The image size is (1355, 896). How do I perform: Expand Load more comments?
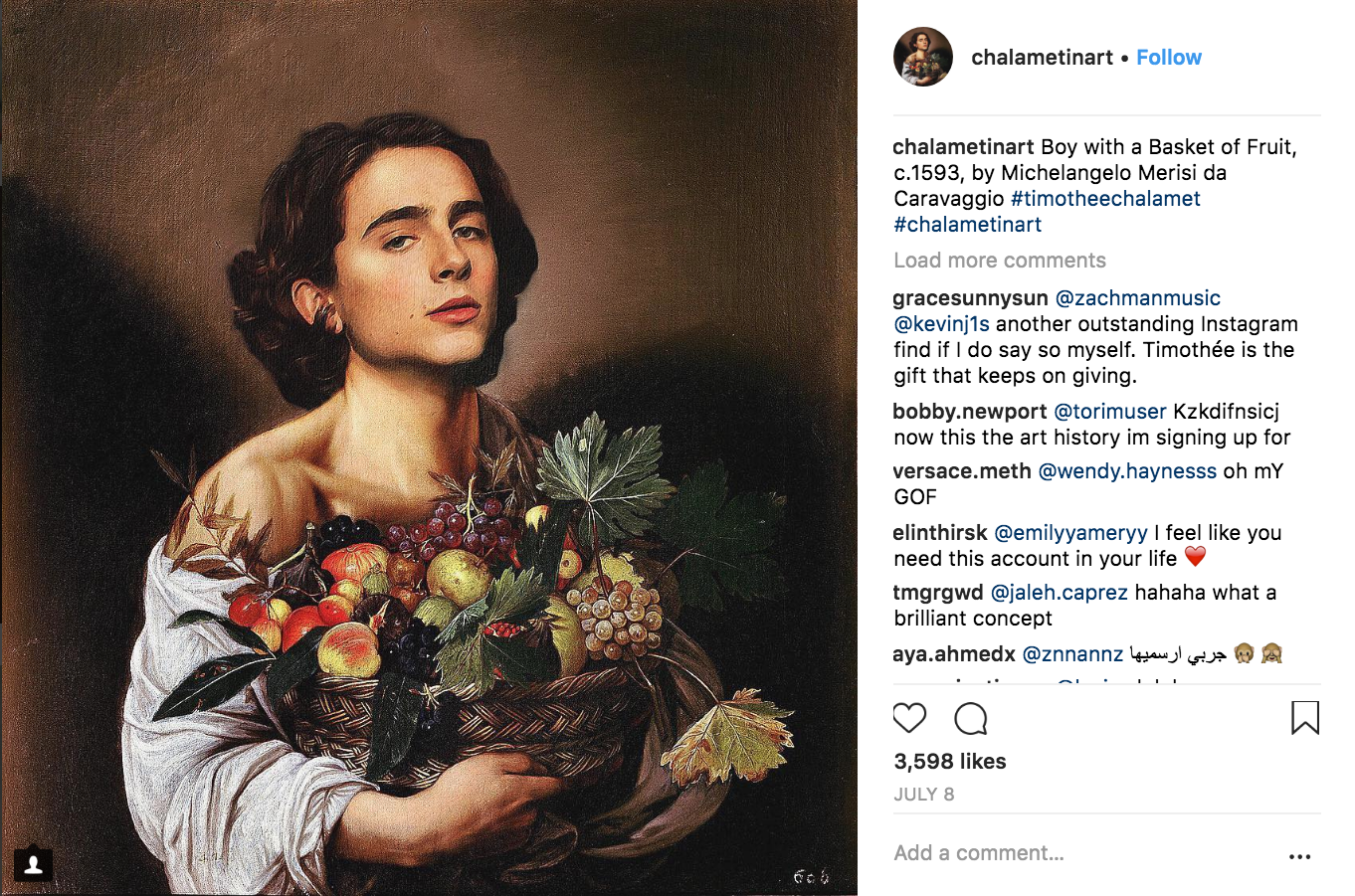pyautogui.click(x=999, y=261)
